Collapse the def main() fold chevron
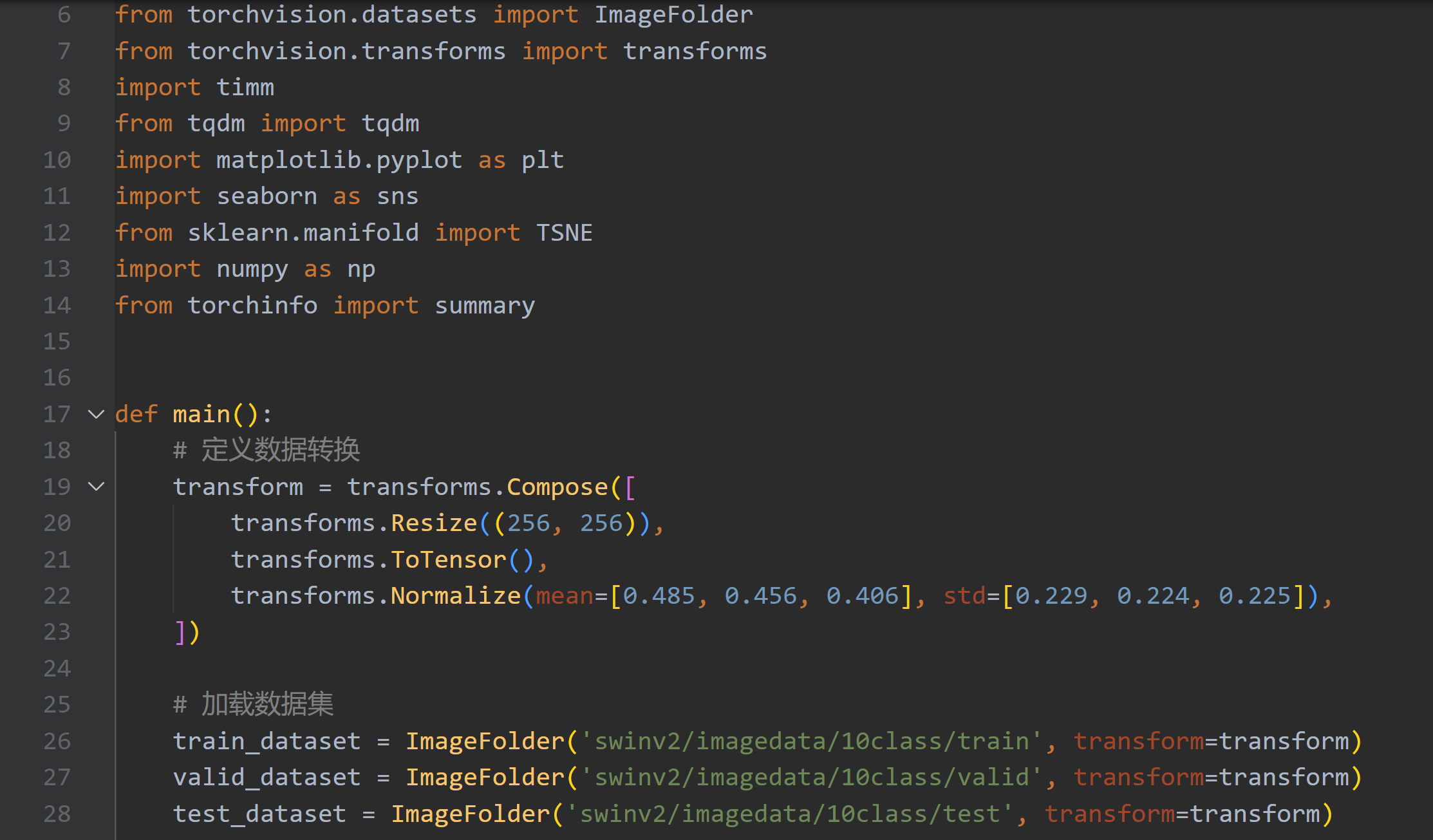1433x840 pixels. pos(96,414)
